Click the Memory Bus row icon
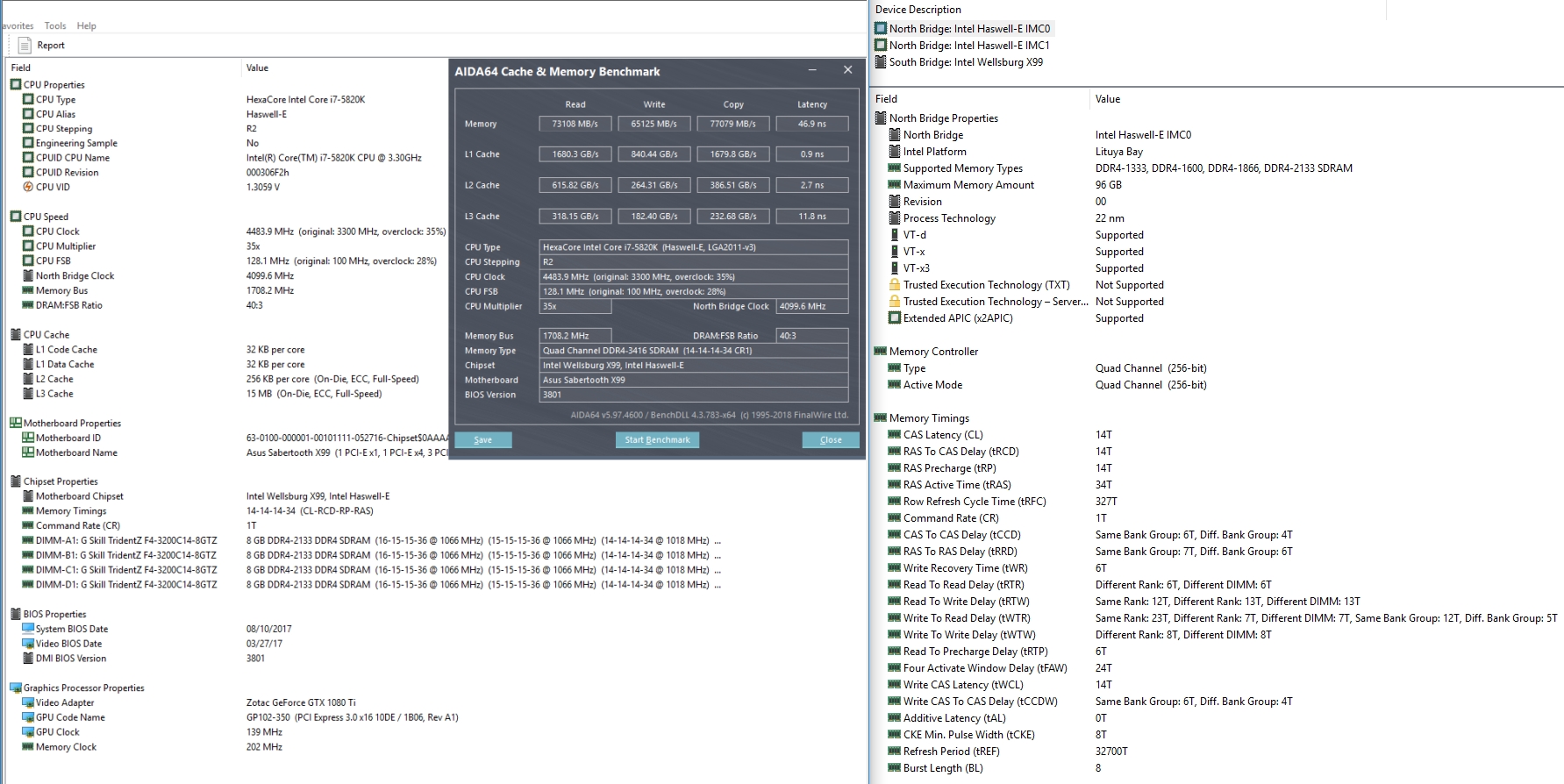This screenshot has height=784, width=1564. [x=28, y=290]
